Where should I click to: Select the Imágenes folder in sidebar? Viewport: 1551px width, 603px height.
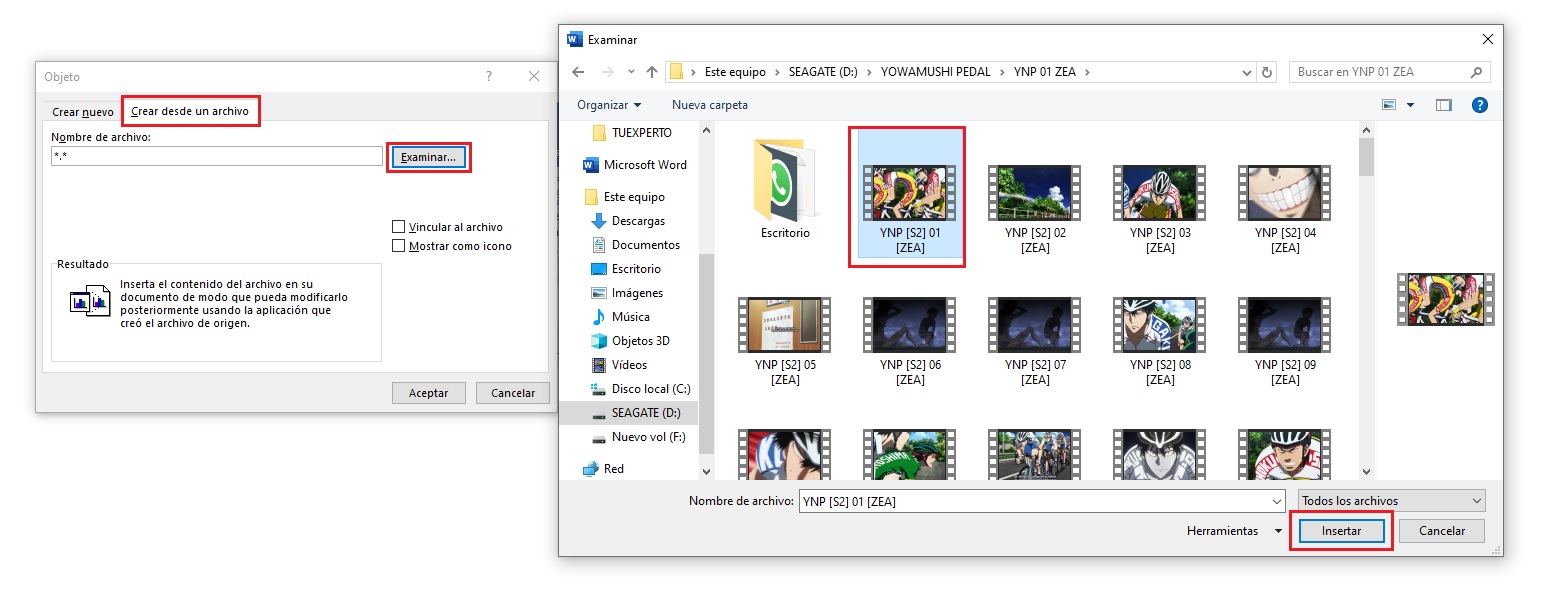pyautogui.click(x=637, y=292)
